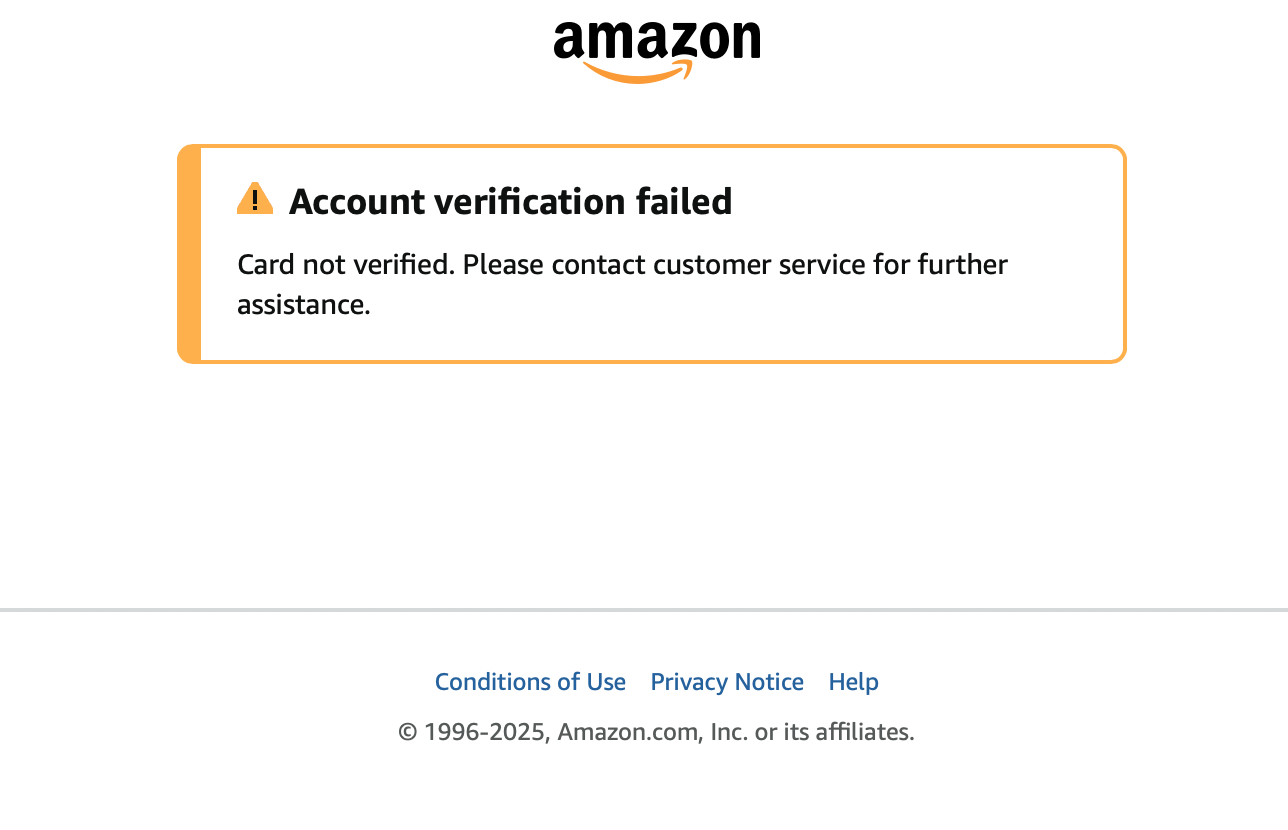
Task: Open the Conditions of Use link
Action: 530,682
